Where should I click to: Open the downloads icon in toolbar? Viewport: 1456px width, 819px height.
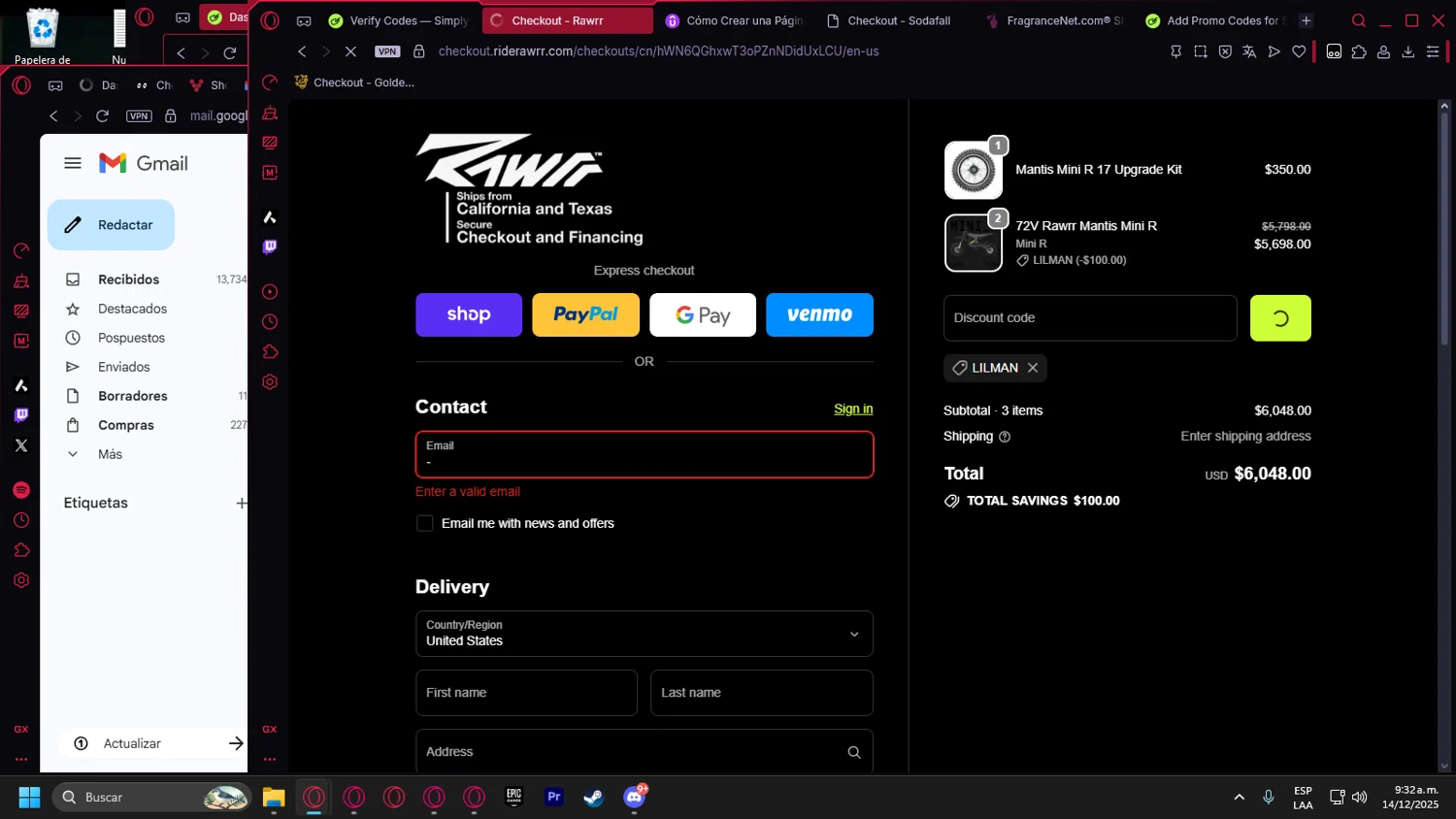[x=1408, y=51]
